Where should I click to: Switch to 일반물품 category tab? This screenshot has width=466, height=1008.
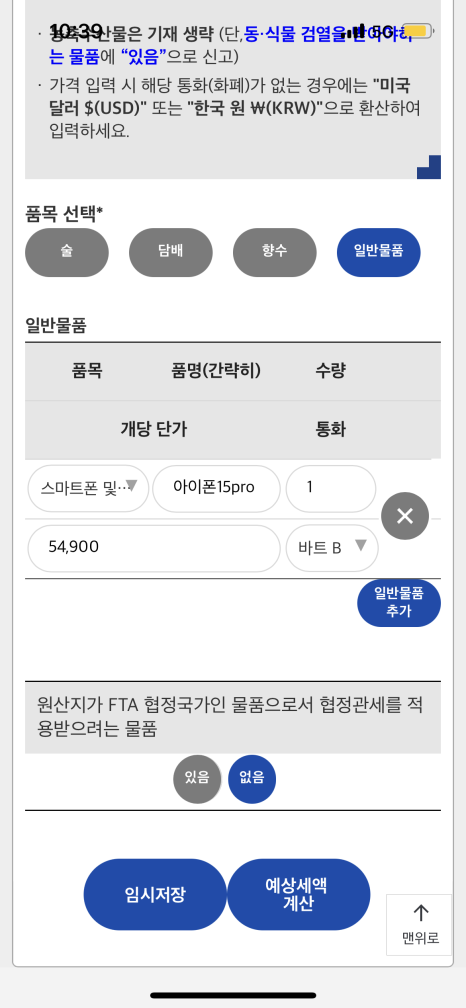379,252
